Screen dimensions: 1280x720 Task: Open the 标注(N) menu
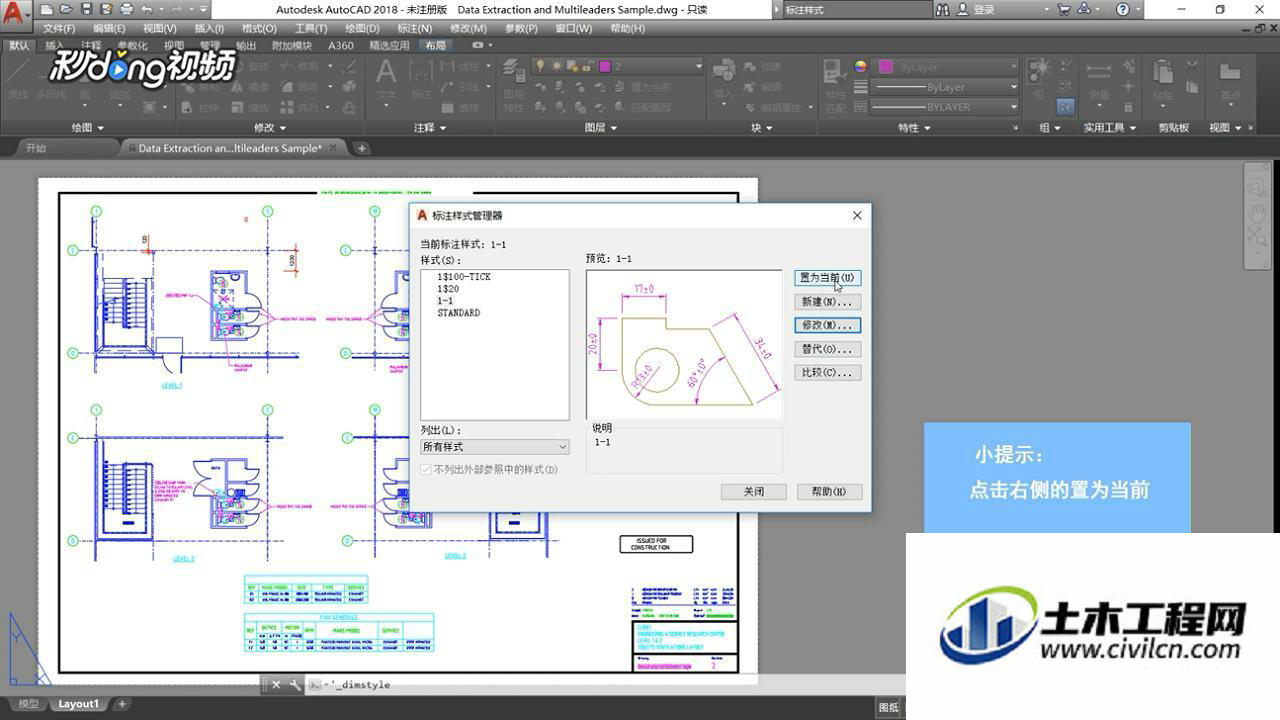point(414,29)
